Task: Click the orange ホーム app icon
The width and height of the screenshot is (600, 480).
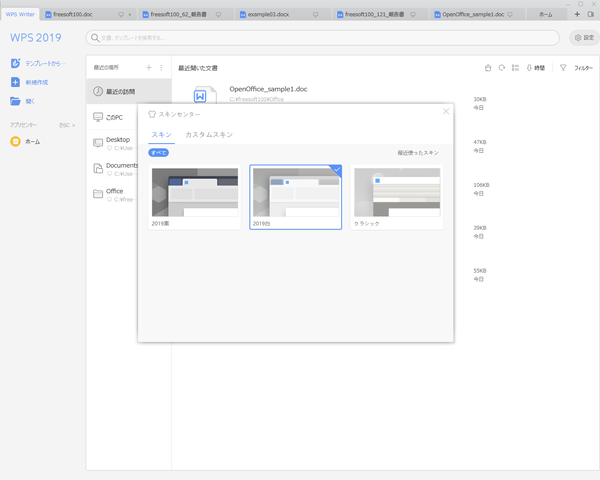Action: (15, 142)
